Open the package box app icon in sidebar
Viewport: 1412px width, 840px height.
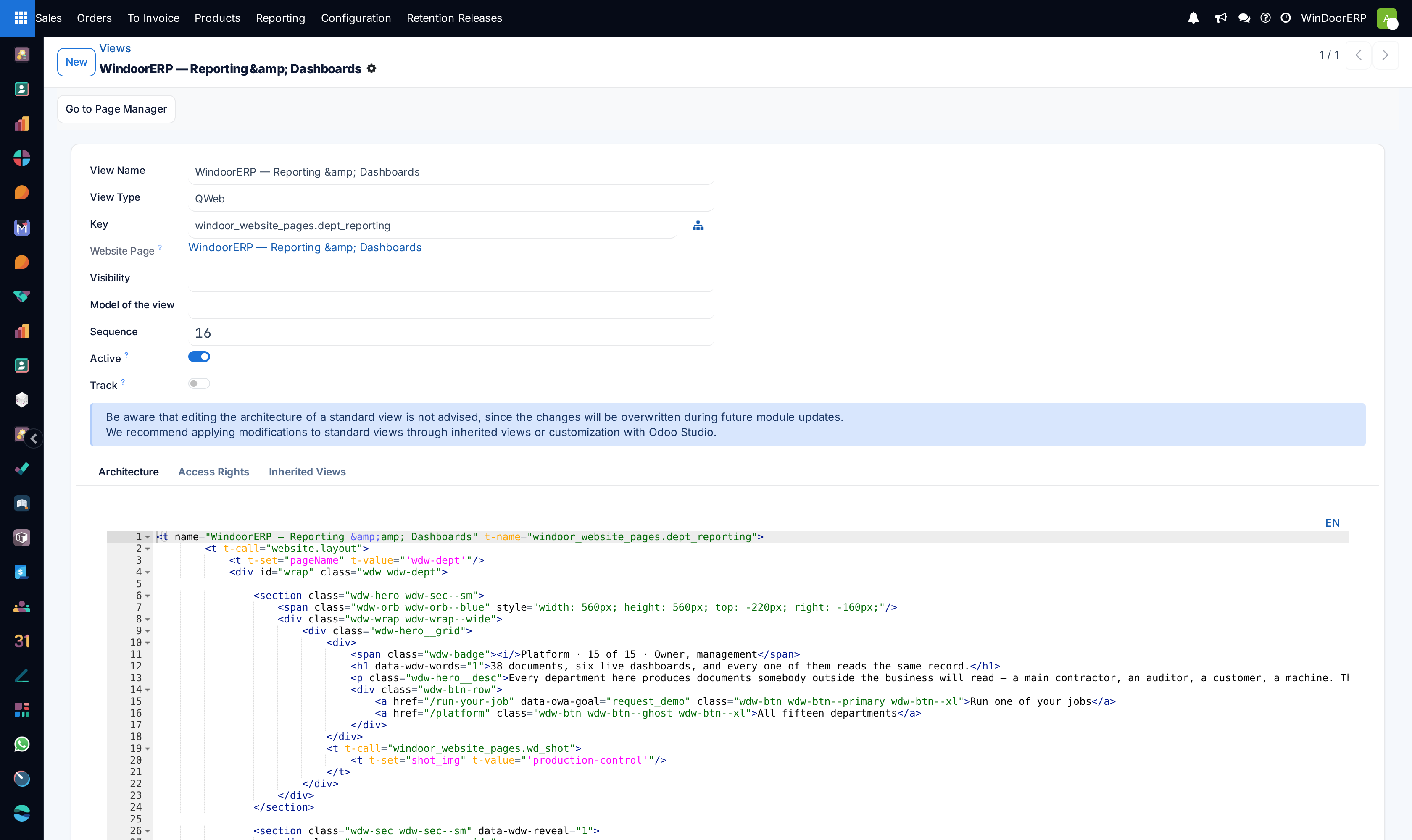(21, 538)
